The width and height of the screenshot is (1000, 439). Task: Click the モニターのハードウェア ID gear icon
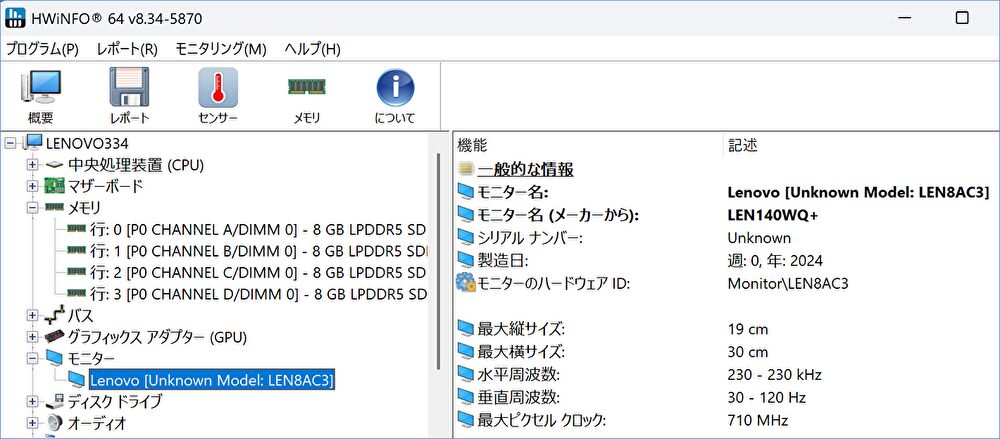pyautogui.click(x=466, y=283)
